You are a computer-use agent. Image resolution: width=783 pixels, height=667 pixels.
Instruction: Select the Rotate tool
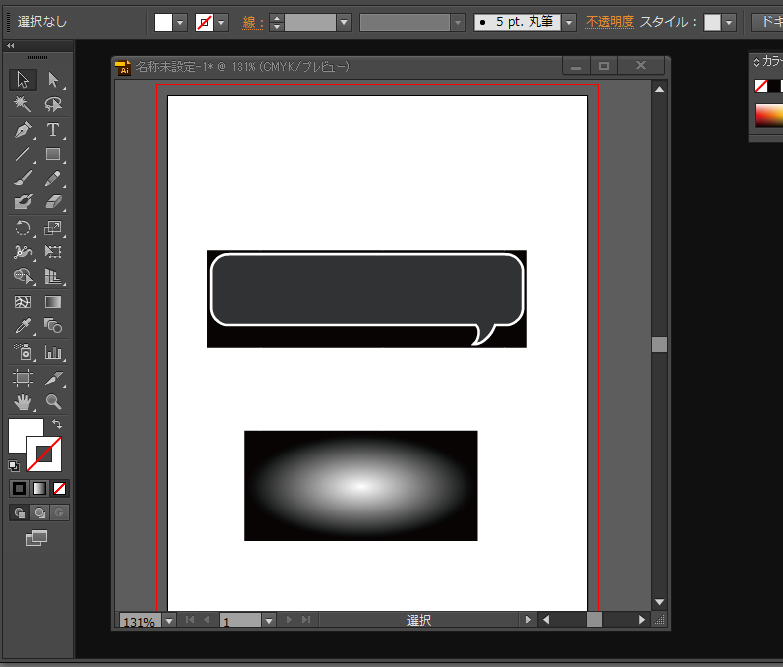(23, 228)
